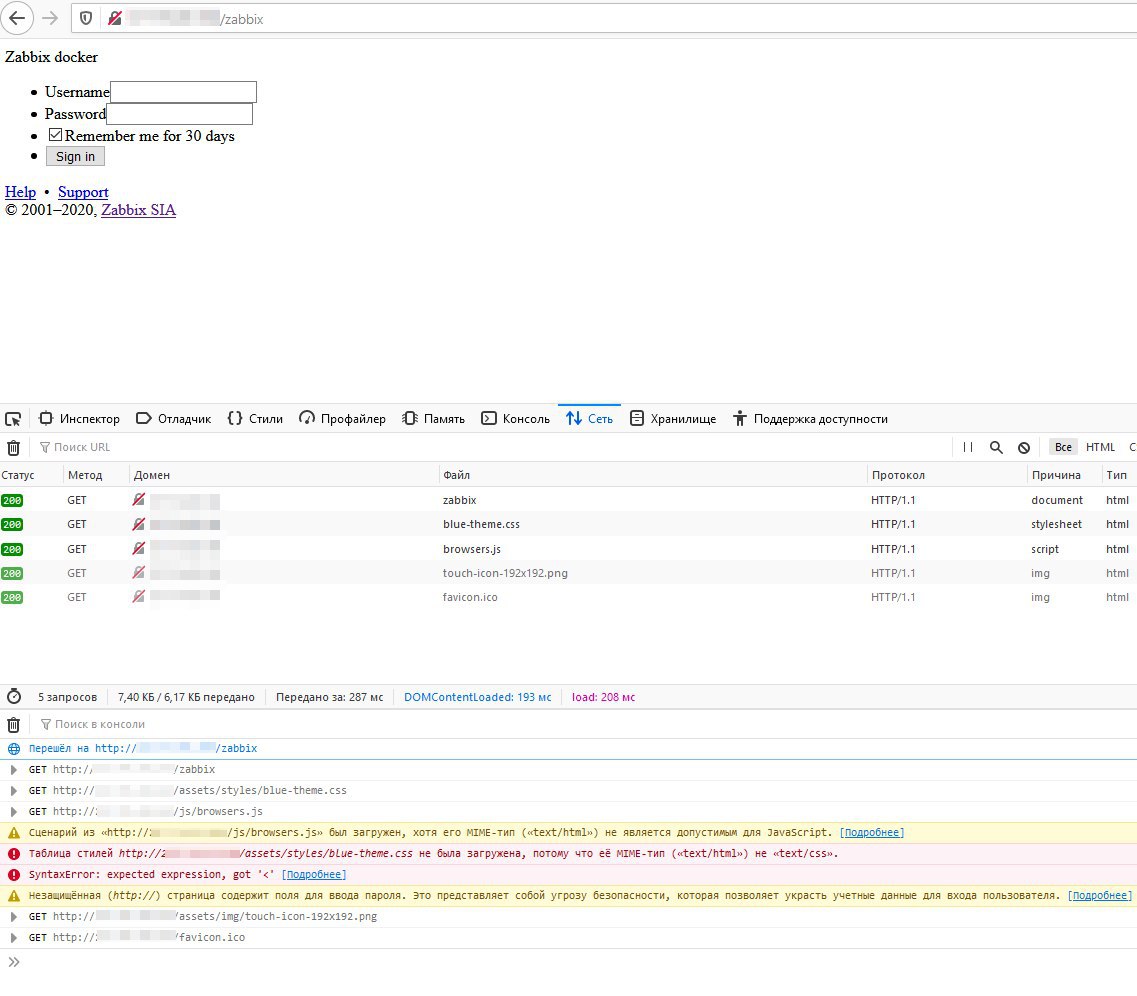1137x996 pixels.
Task: Clear the console output trash icon
Action: (x=13, y=724)
